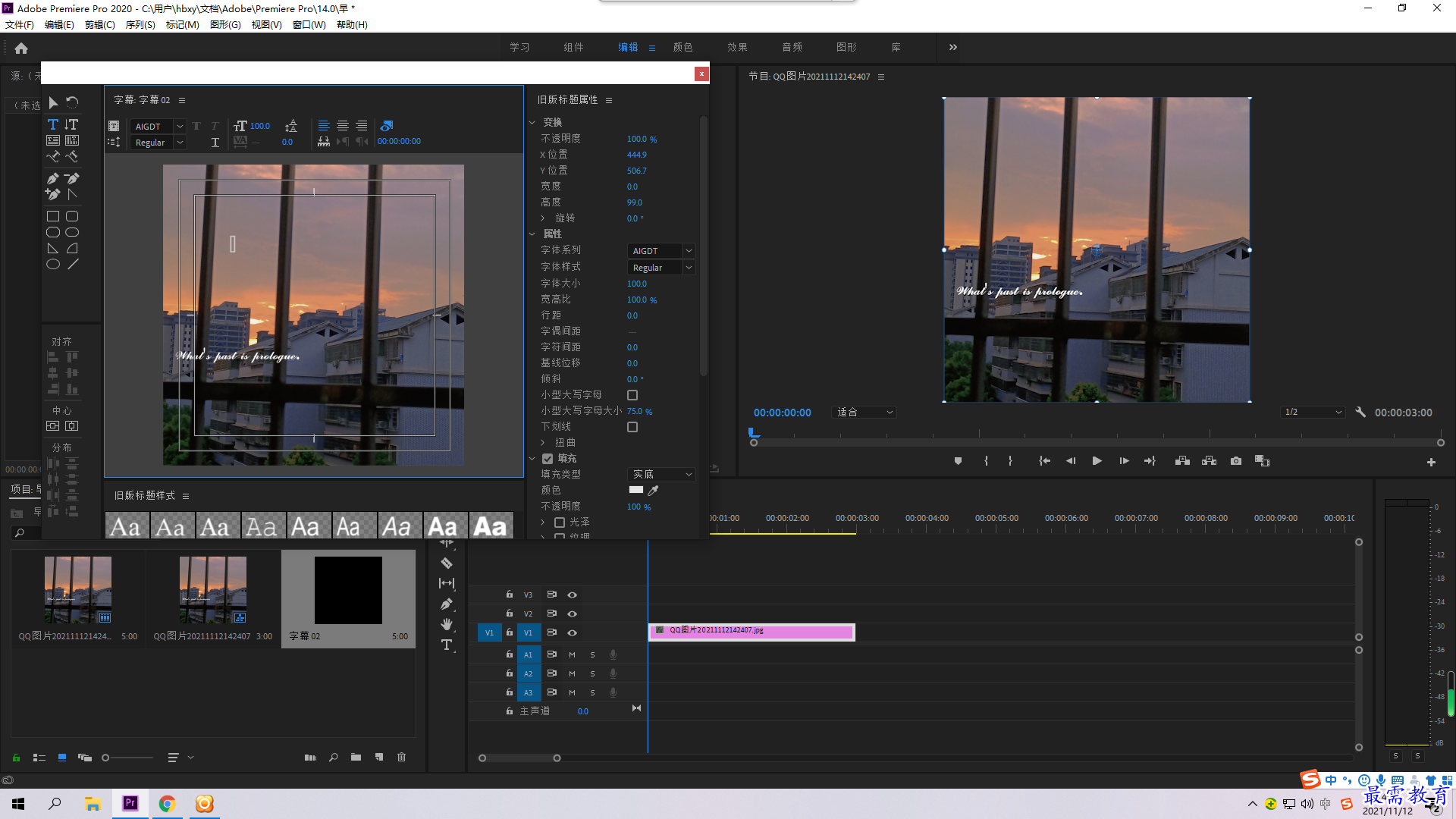Select the Razor tool in timeline tools
Screen dimensions: 1456x819
(447, 563)
